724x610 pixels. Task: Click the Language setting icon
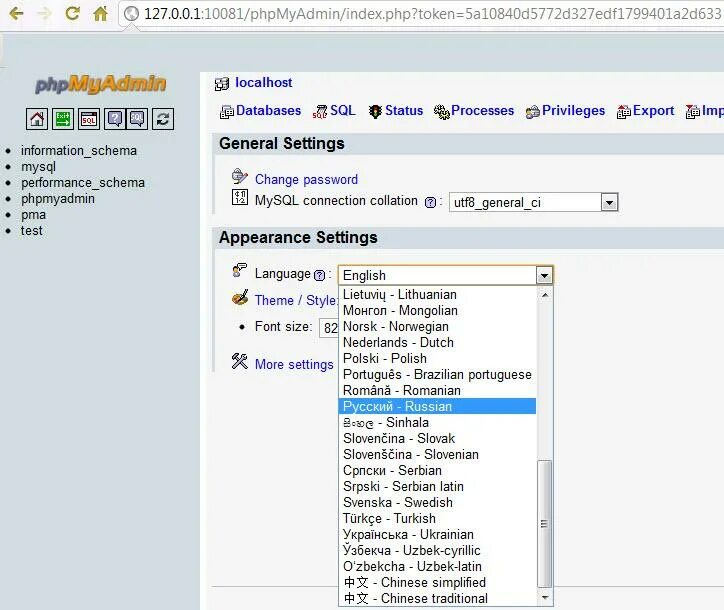[239, 270]
